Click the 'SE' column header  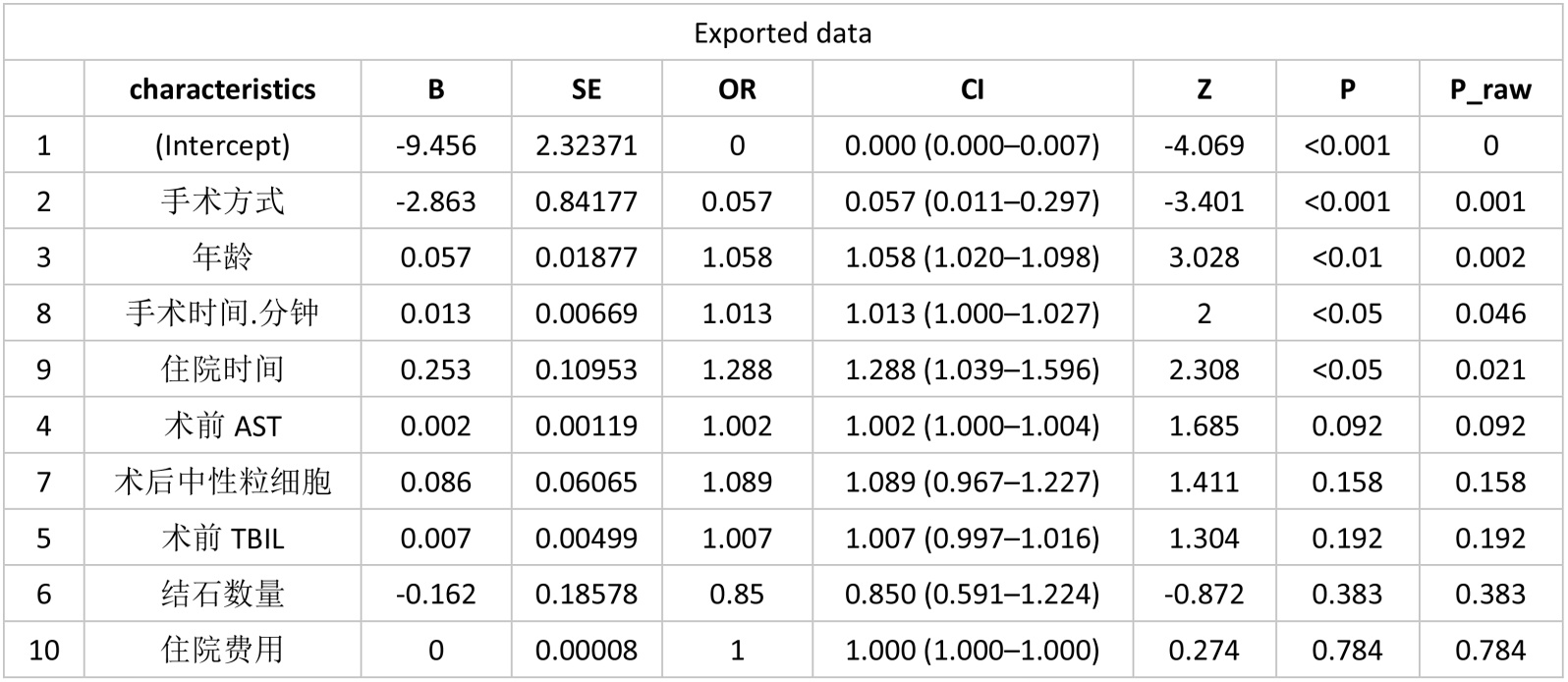coord(586,89)
